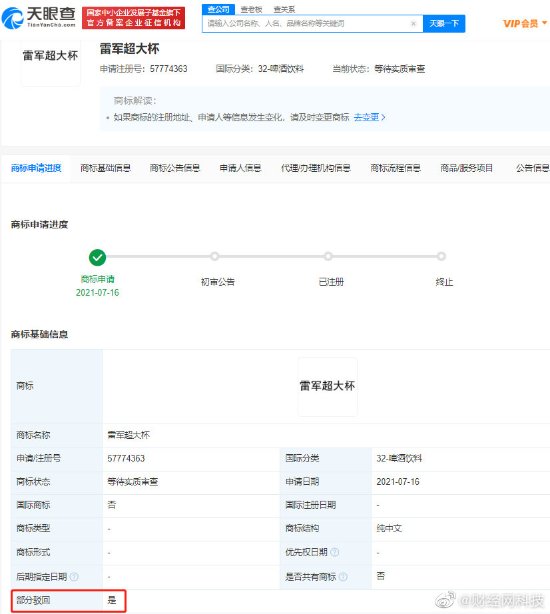Click the 去变更 link
550x614 pixels.
(370, 117)
